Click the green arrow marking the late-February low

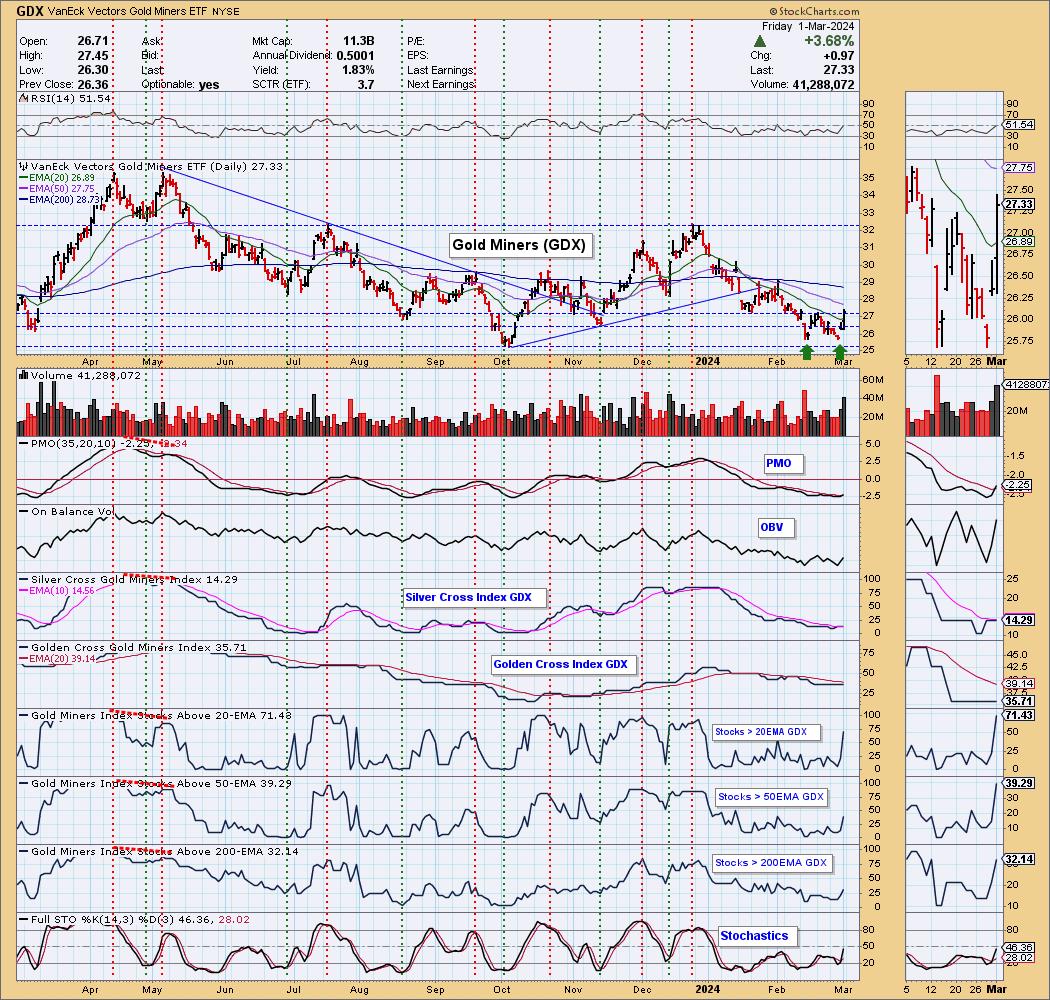point(840,351)
